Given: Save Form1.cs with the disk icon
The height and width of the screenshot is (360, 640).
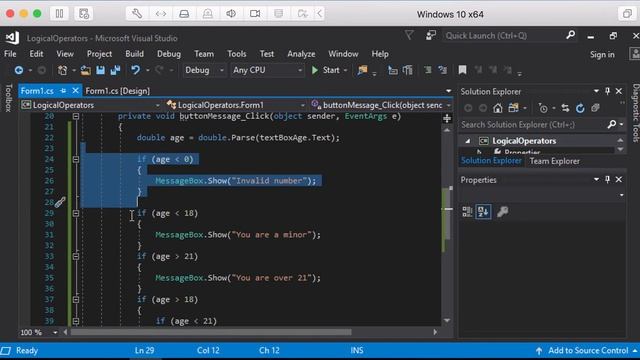Looking at the screenshot, I should (100, 70).
